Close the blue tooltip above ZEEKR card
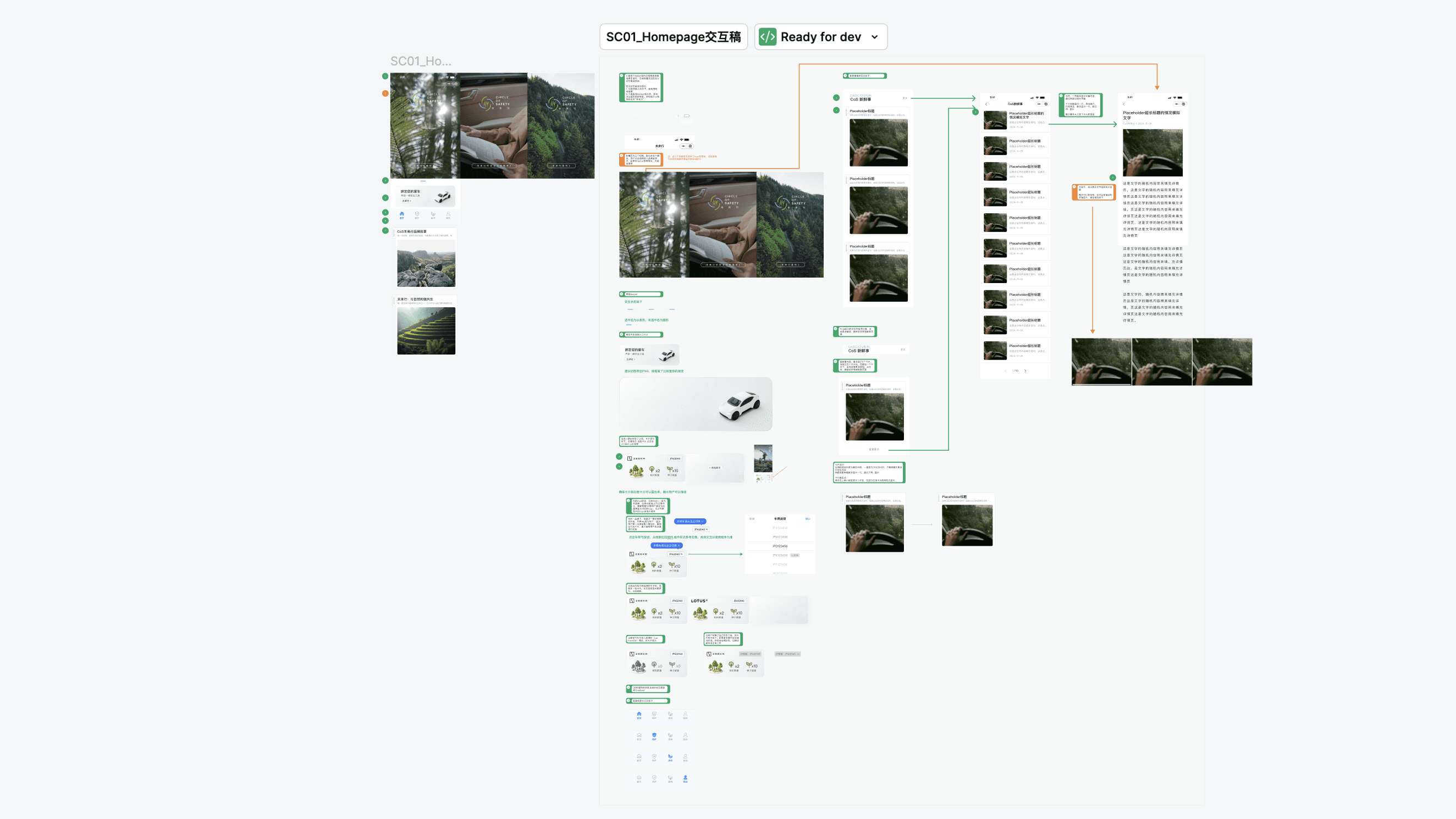Screen dimensions: 1456x819 pos(679,545)
